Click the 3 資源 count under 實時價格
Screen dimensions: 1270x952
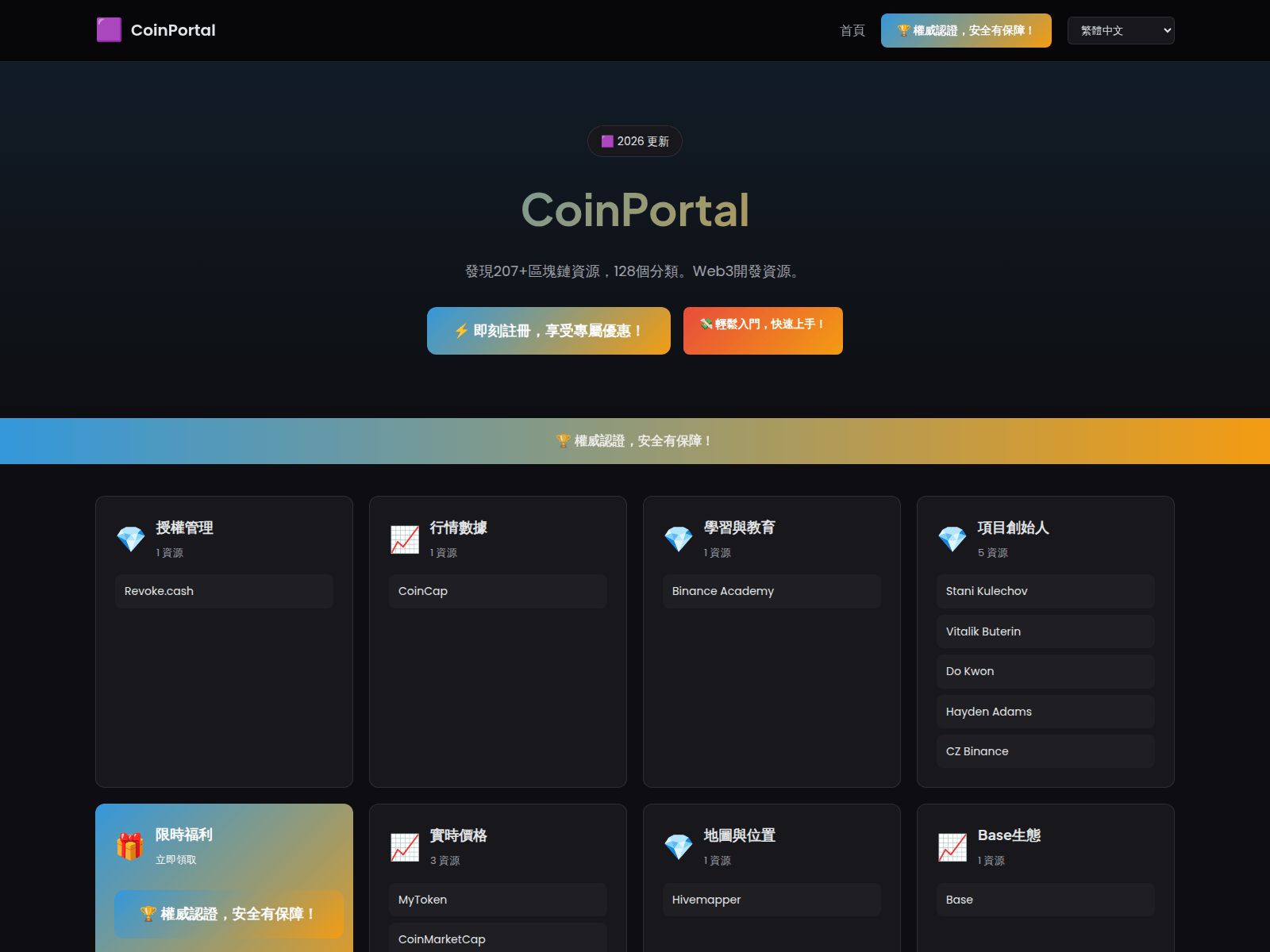pos(445,861)
